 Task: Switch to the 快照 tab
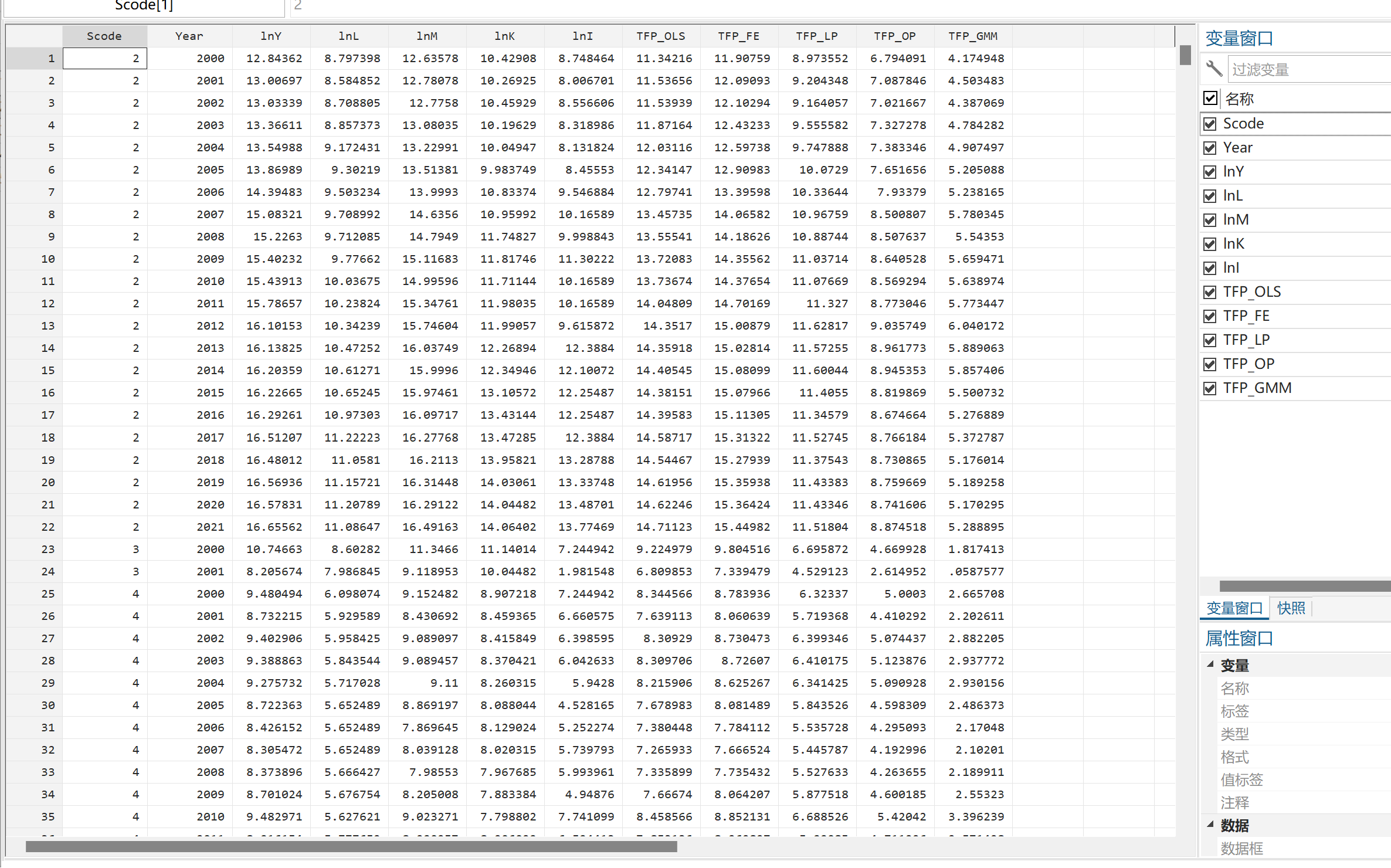point(1291,608)
